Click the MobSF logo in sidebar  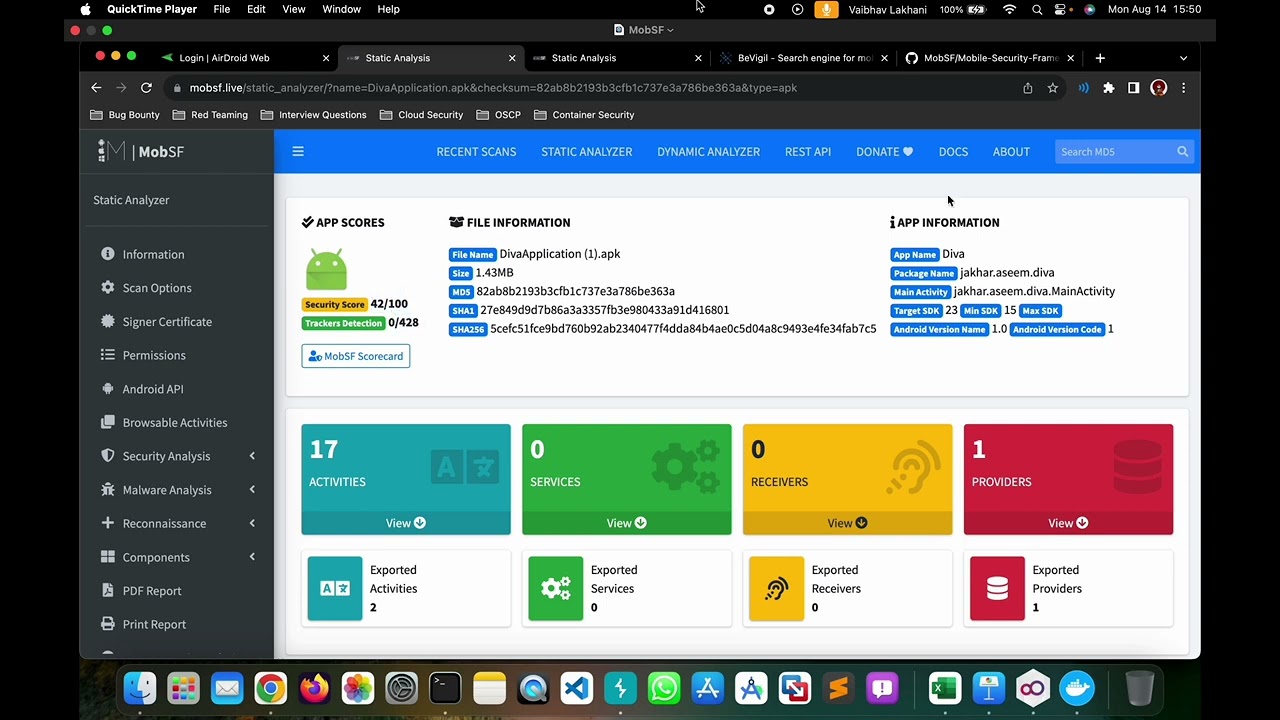tap(141, 151)
